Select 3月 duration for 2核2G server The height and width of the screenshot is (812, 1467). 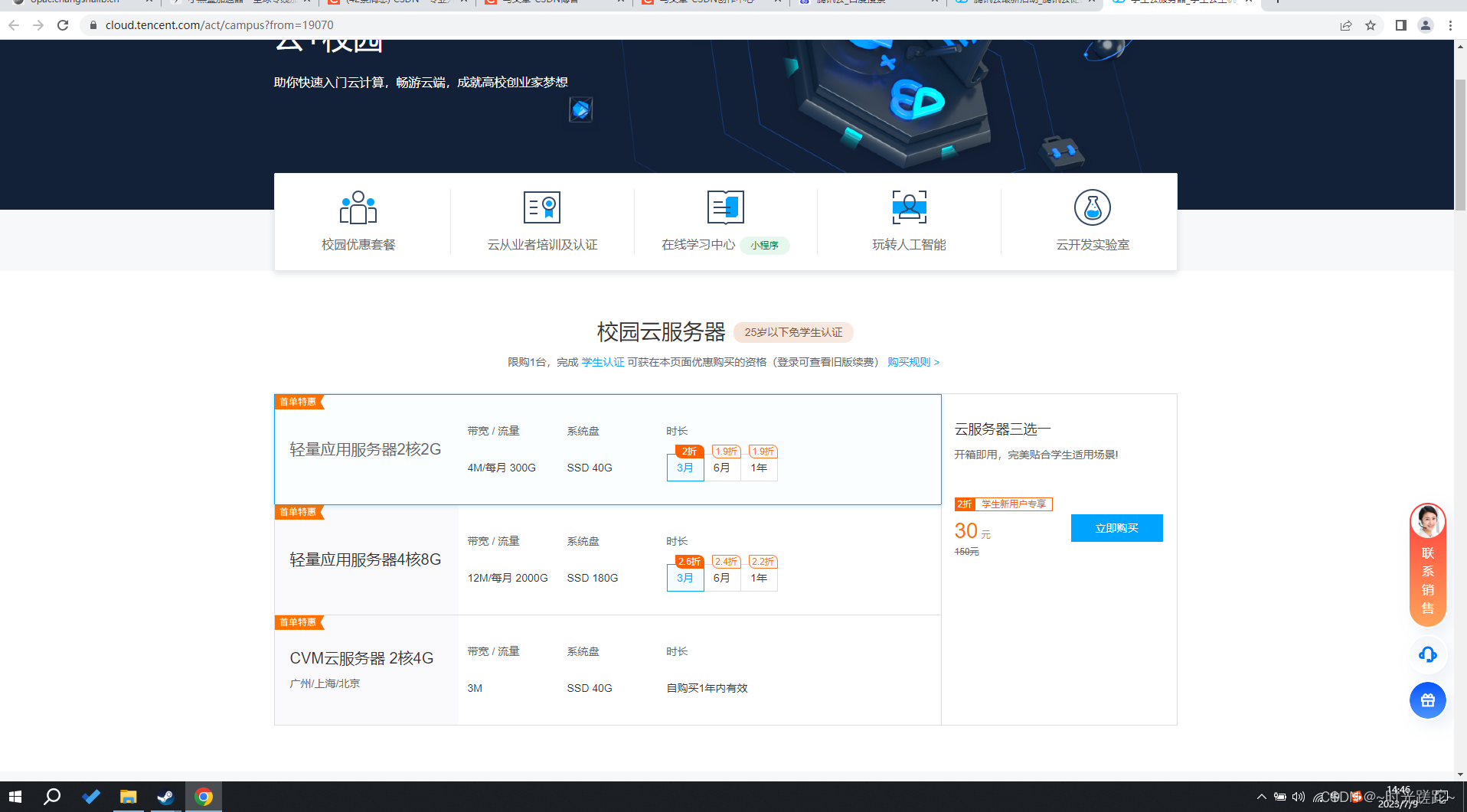(x=685, y=468)
